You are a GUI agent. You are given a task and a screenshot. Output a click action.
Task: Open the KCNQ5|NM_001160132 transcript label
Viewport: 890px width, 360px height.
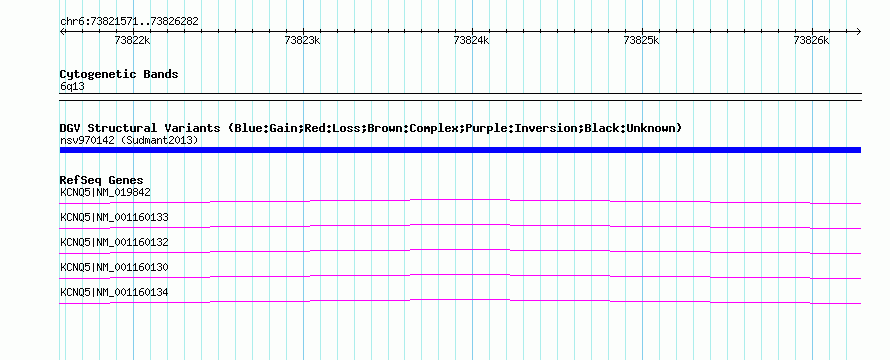tap(114, 242)
